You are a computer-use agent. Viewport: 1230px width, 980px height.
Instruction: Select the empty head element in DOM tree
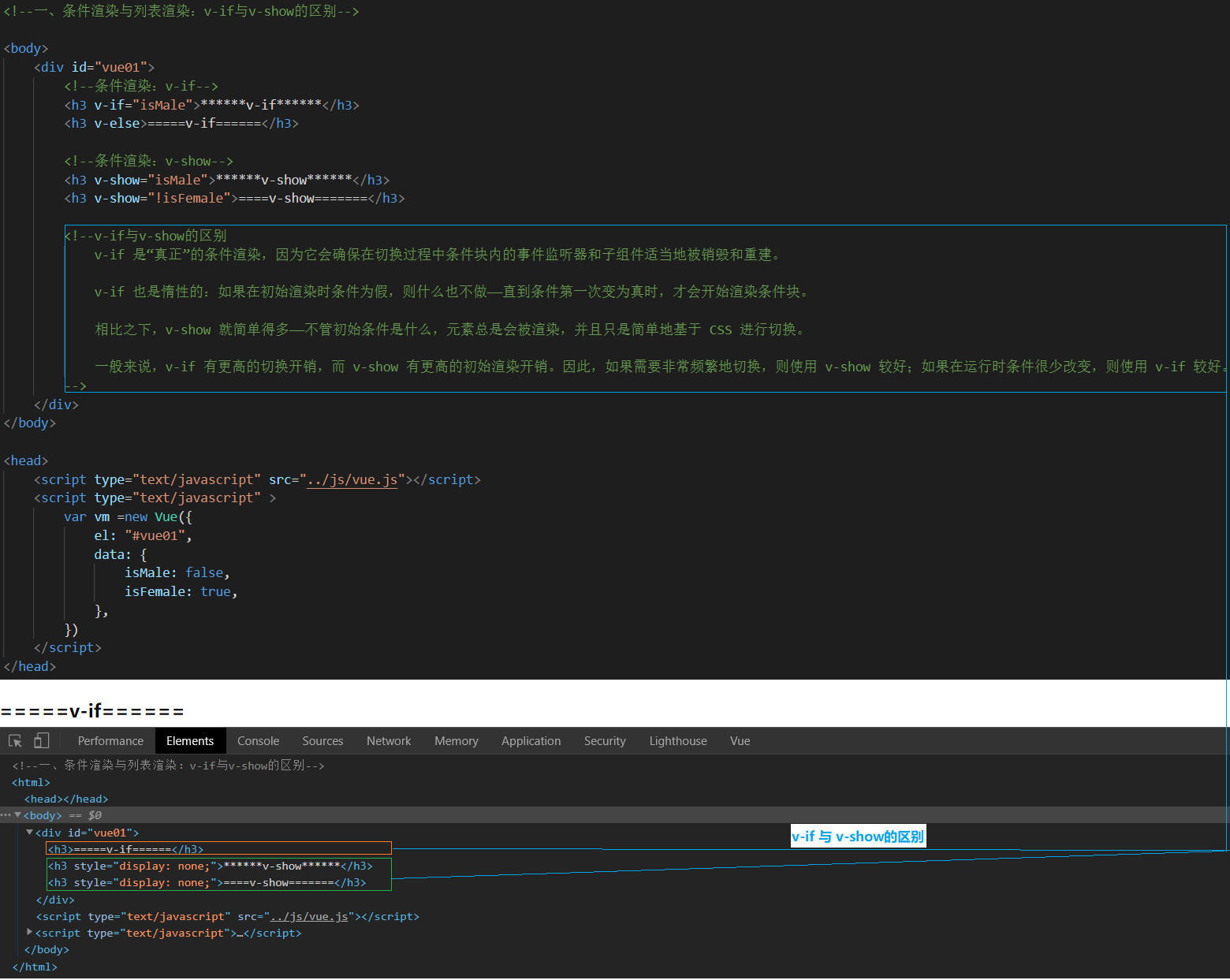[x=66, y=799]
